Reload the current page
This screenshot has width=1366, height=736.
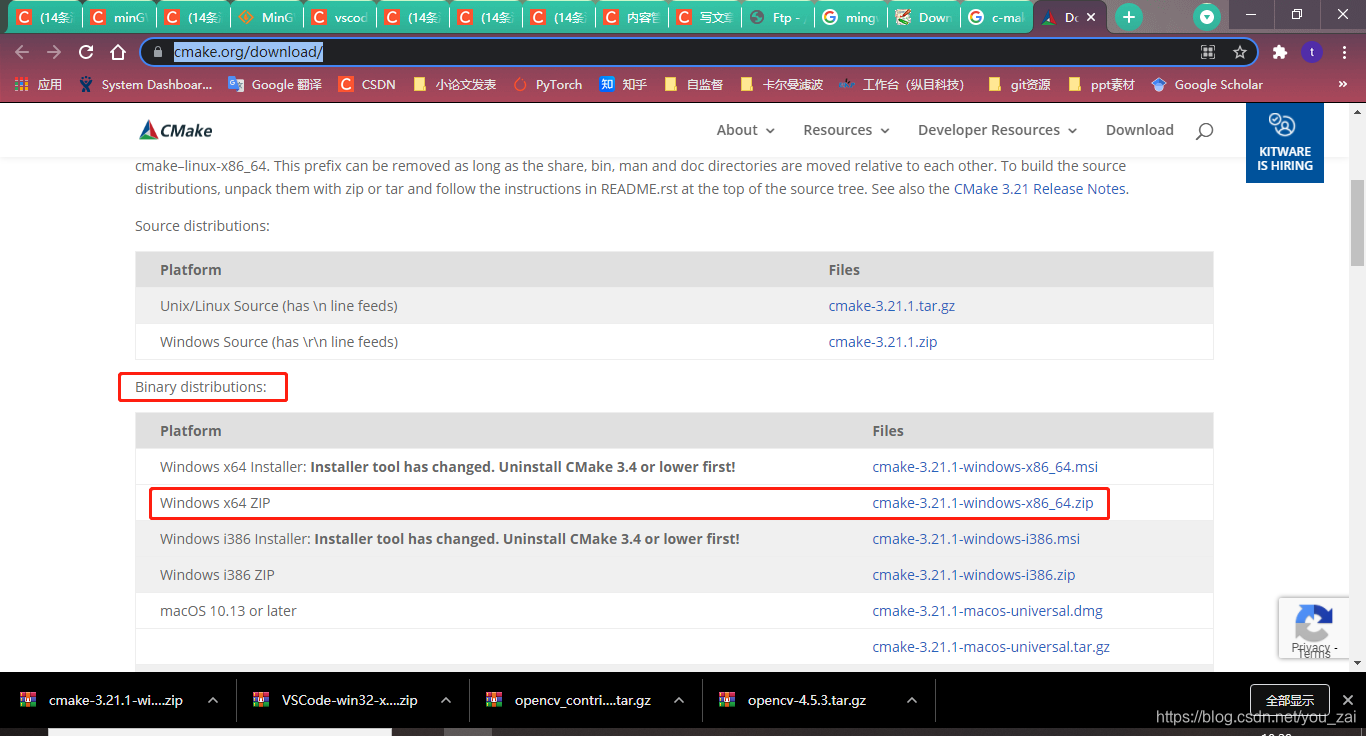click(86, 52)
